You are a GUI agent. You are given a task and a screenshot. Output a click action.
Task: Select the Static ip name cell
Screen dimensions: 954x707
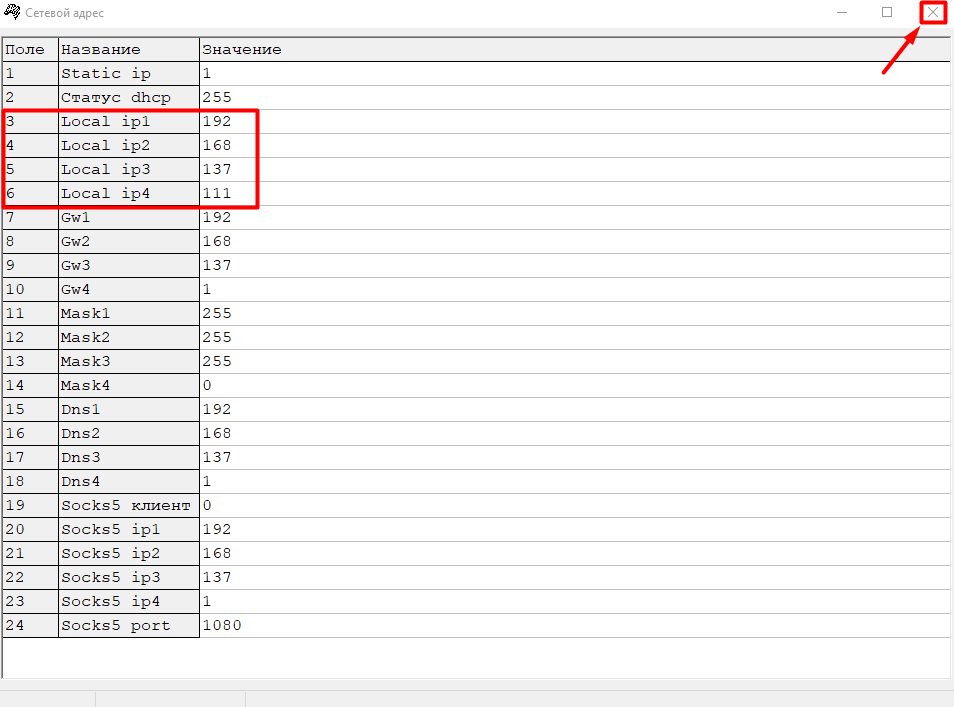pyautogui.click(x=129, y=74)
